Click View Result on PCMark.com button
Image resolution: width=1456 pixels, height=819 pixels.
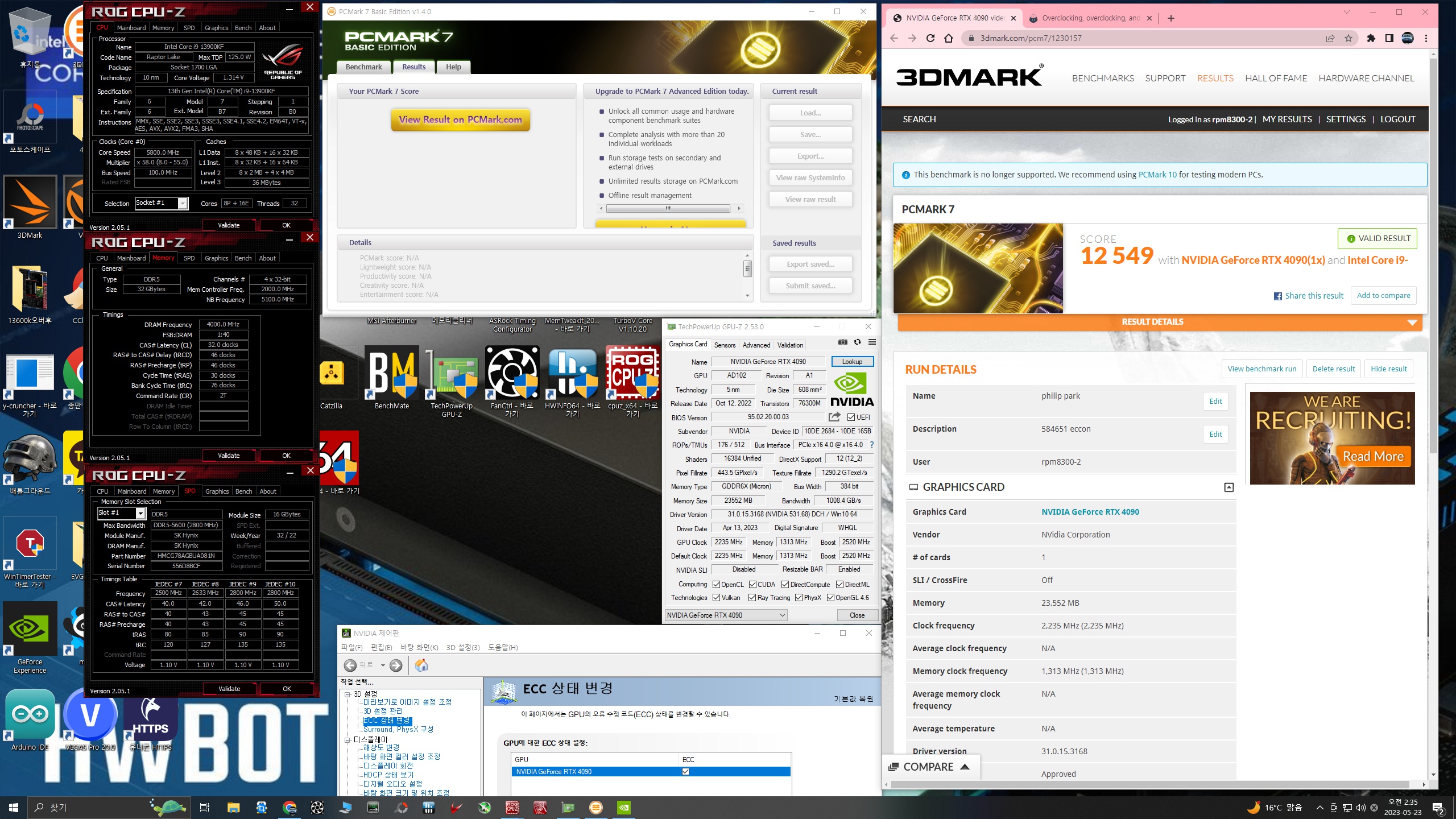(460, 119)
